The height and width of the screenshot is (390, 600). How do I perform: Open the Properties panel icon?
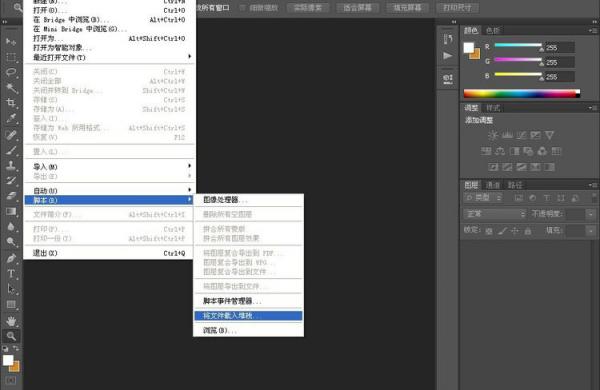pyautogui.click(x=448, y=79)
